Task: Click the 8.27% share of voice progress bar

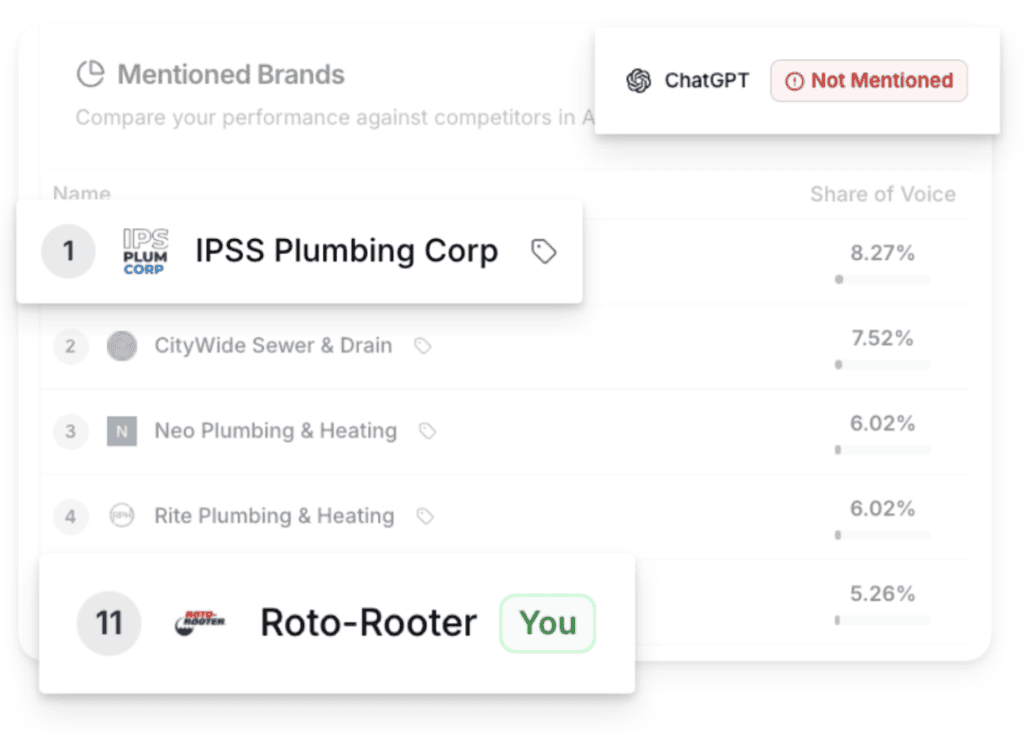Action: point(882,279)
